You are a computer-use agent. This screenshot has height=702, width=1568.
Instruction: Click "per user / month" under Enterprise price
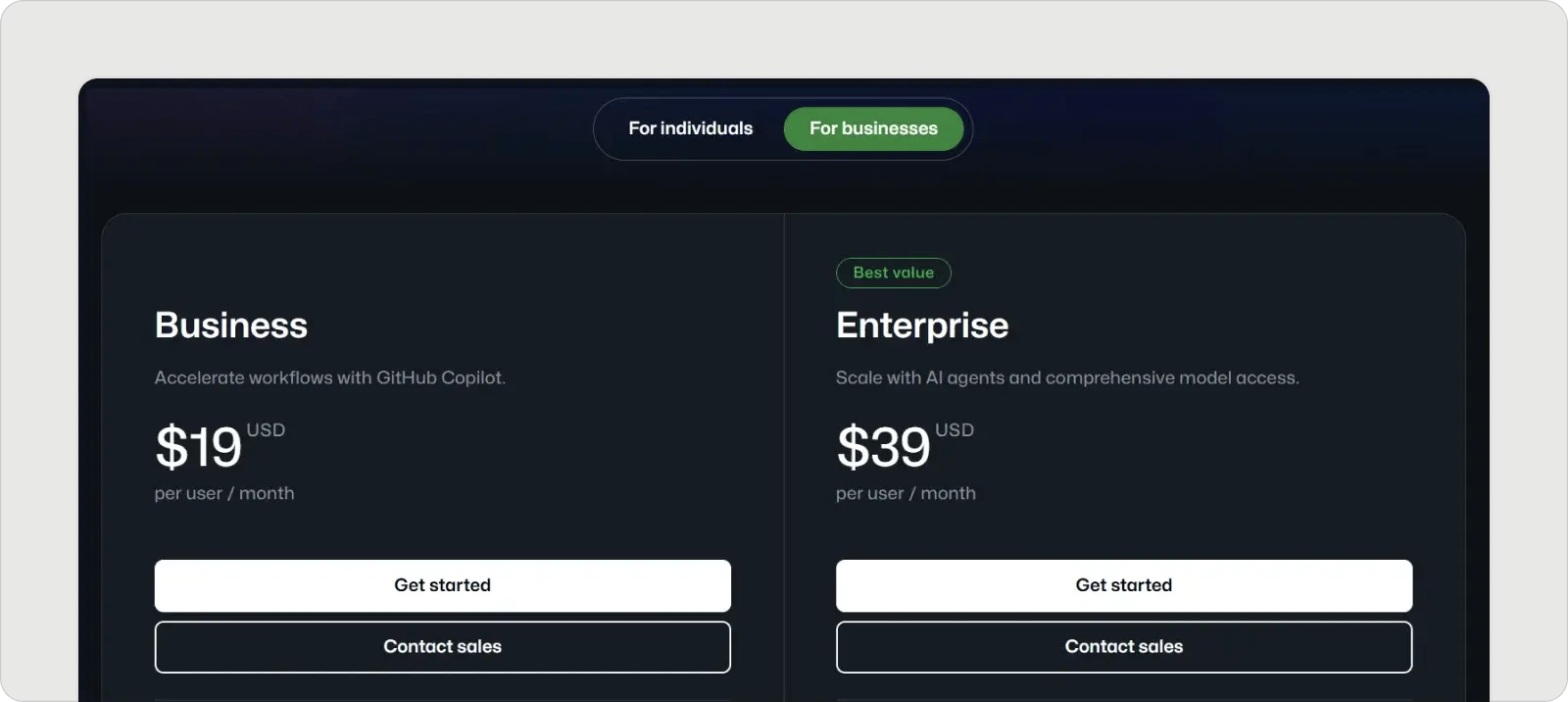coord(906,493)
